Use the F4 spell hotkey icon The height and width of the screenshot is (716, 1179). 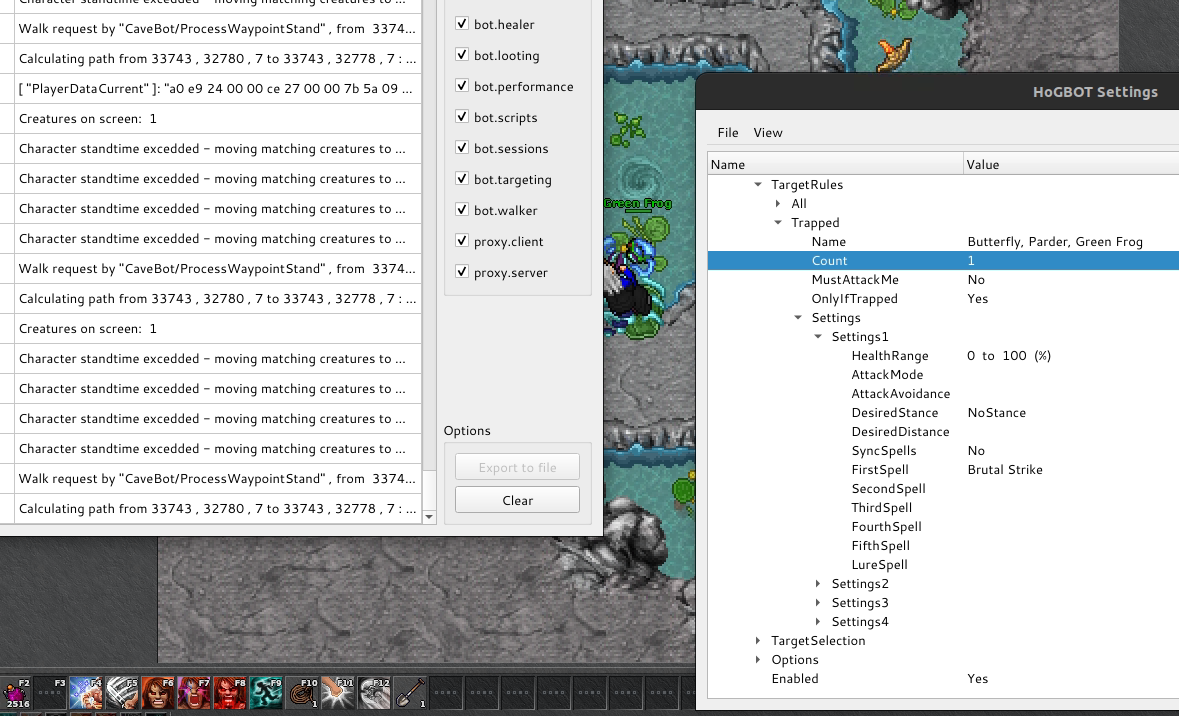[x=84, y=692]
